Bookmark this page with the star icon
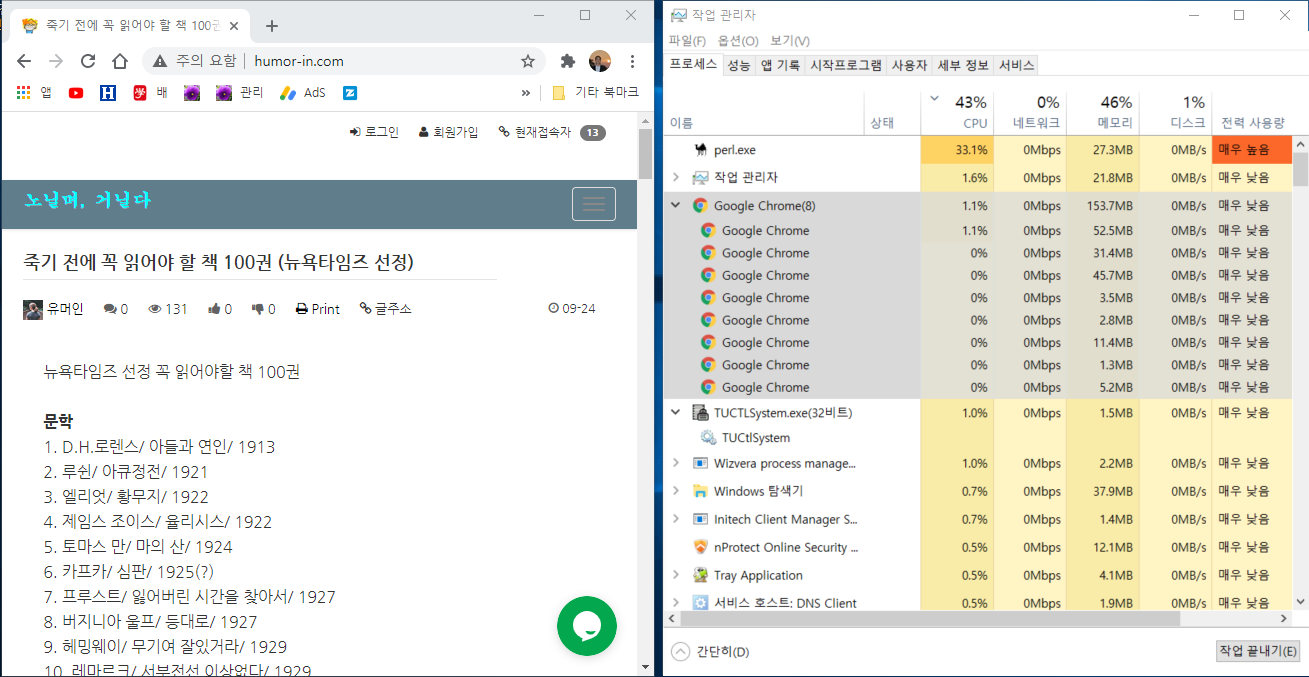The width and height of the screenshot is (1309, 677). coord(527,61)
